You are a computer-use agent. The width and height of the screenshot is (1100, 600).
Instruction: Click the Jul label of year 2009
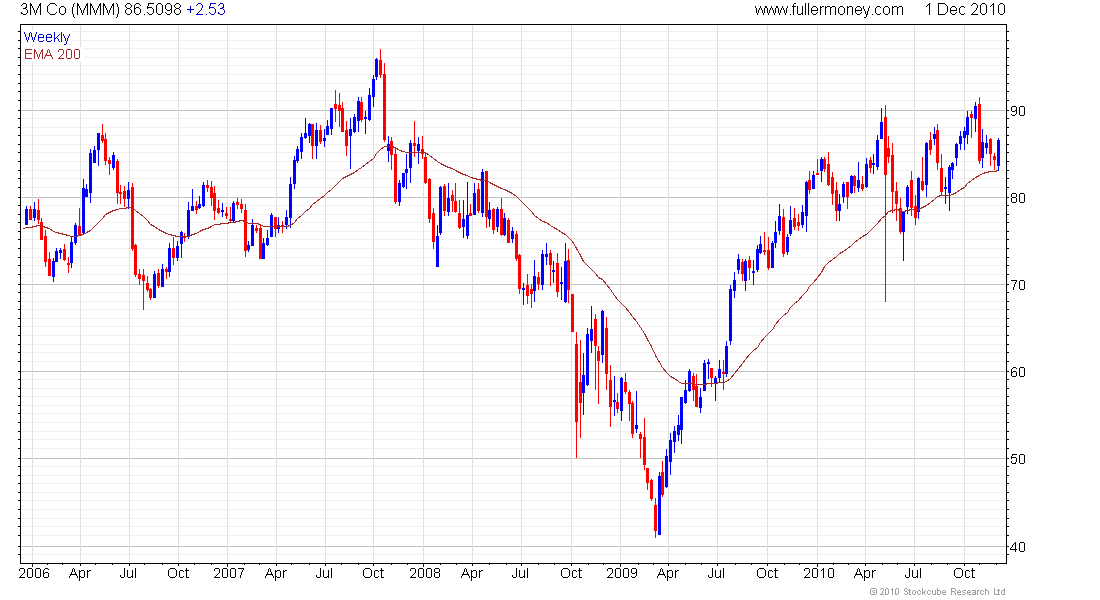point(716,573)
